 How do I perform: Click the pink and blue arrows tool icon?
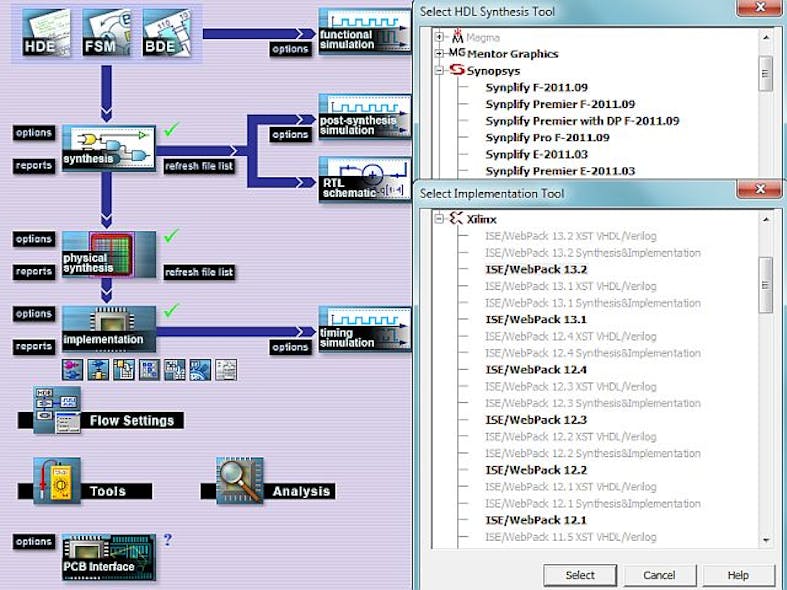[x=72, y=370]
